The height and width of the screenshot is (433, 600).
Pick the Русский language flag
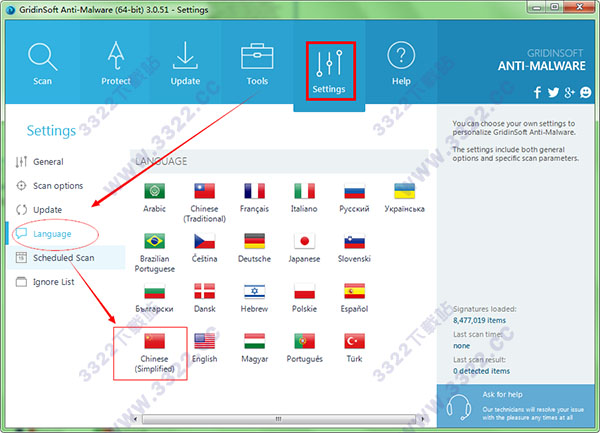click(x=354, y=191)
